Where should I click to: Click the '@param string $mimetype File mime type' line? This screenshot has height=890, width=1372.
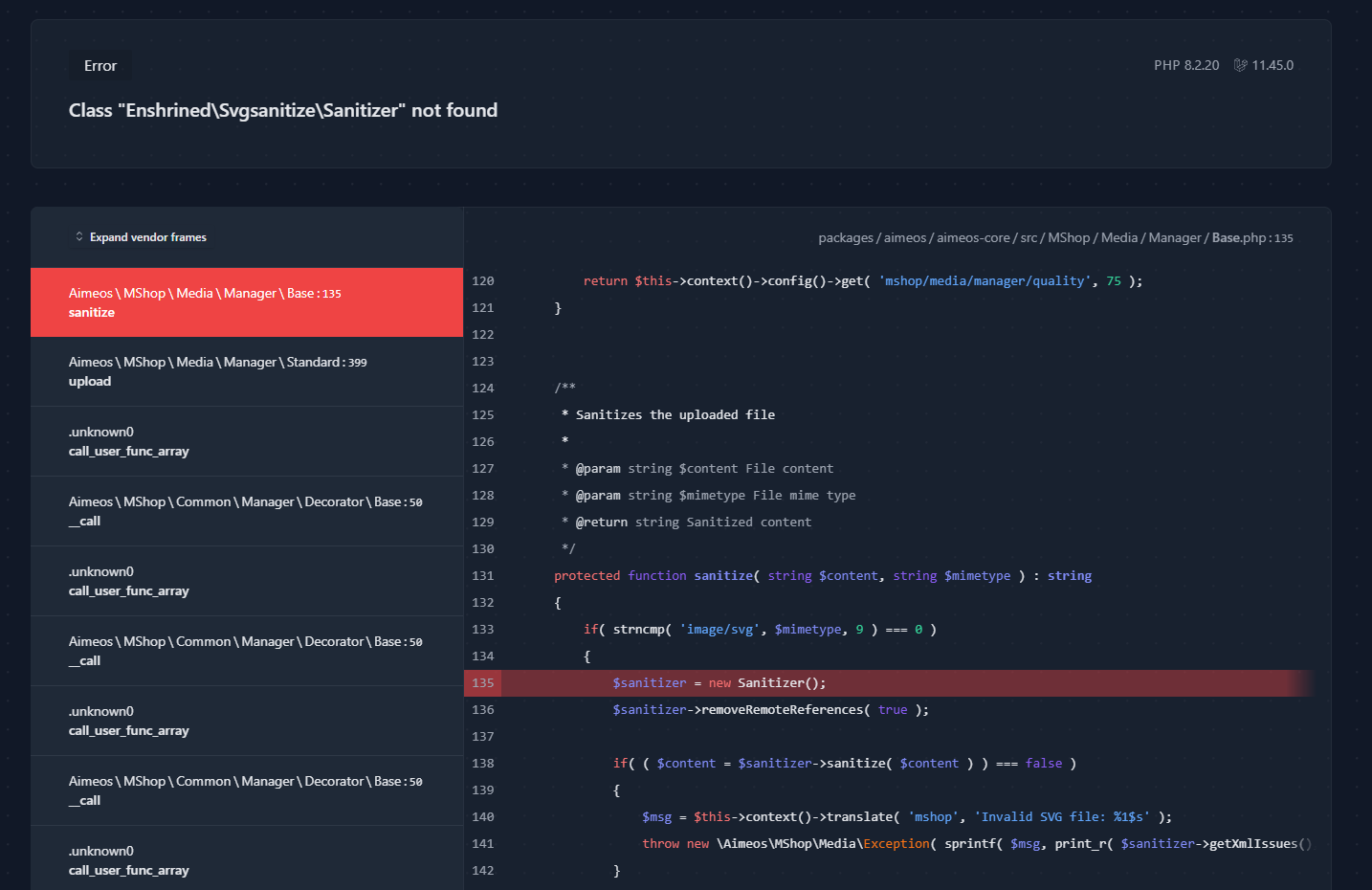click(708, 496)
